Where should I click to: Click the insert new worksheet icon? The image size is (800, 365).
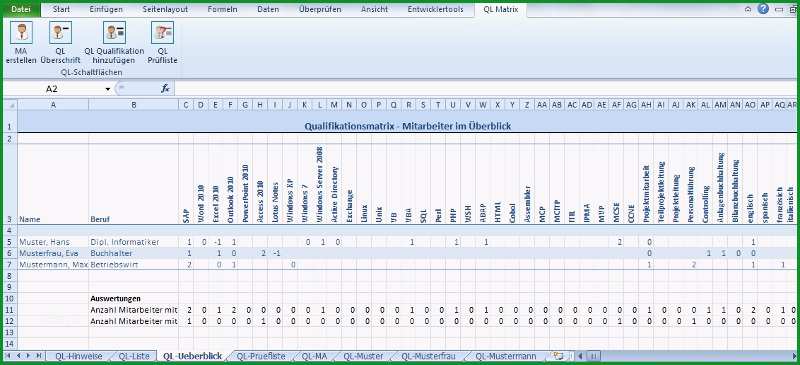coord(559,355)
